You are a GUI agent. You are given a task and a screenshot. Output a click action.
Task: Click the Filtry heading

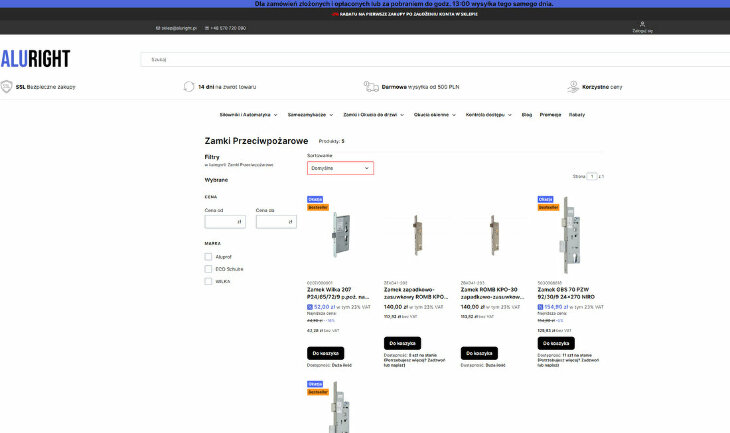click(212, 157)
